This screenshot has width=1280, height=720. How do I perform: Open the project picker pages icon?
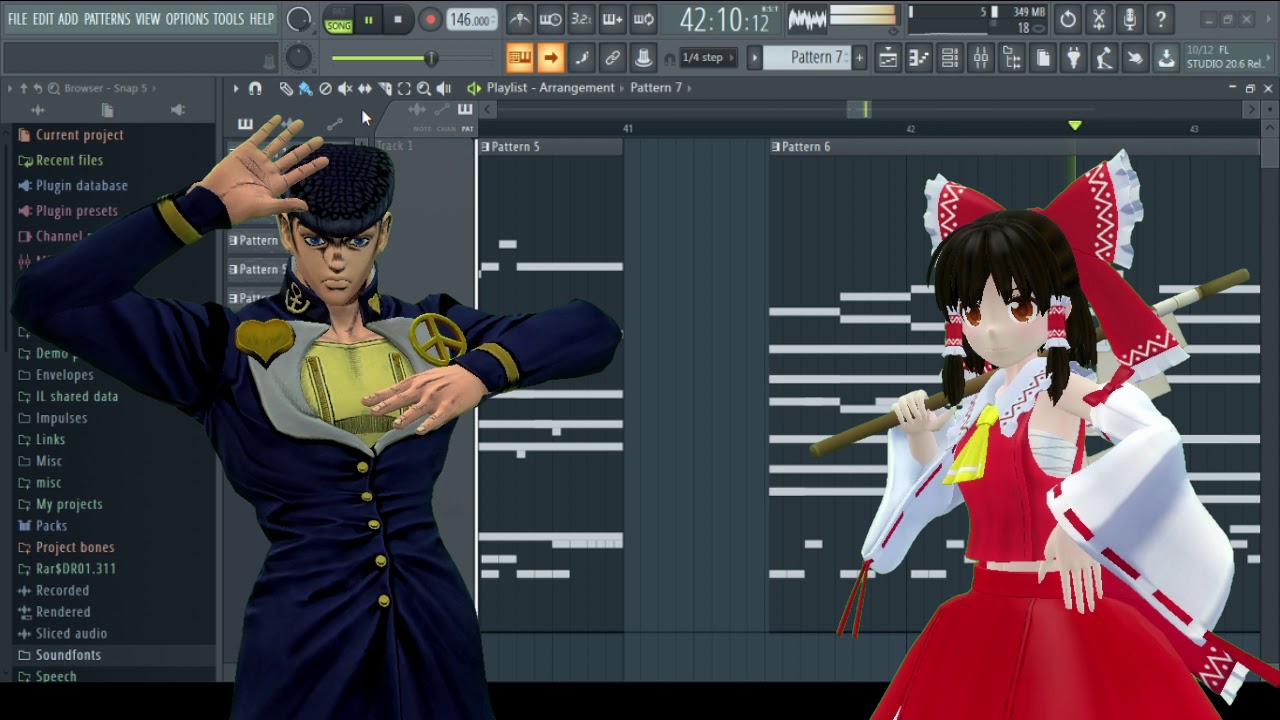click(x=1043, y=58)
